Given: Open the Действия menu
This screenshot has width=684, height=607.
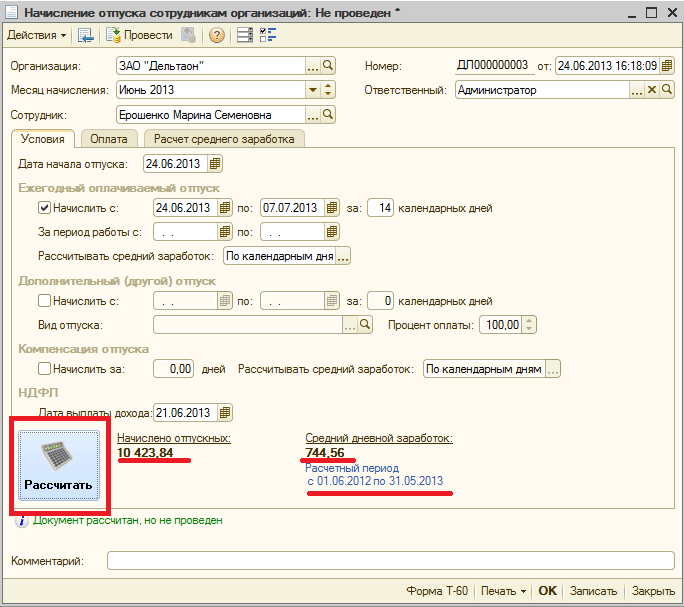Looking at the screenshot, I should [x=37, y=35].
